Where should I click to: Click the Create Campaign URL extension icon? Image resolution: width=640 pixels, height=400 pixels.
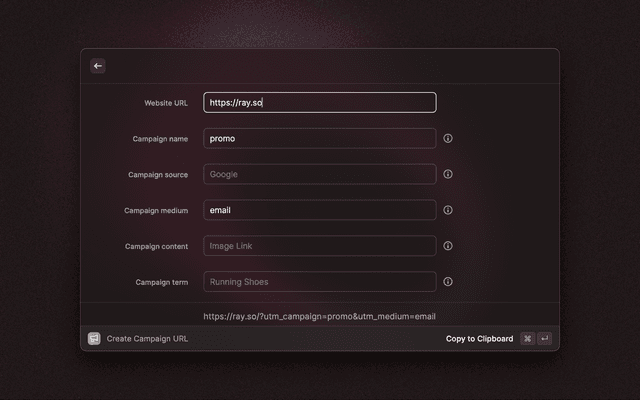[x=94, y=339]
